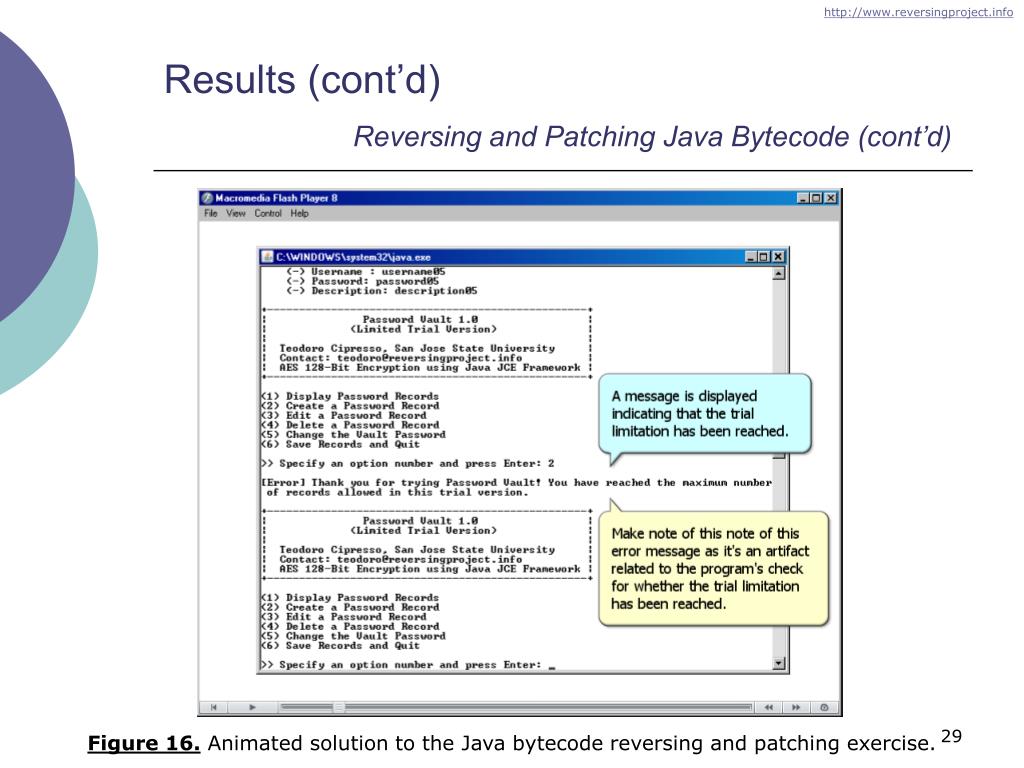Minimize the Macromedia Flash Player window

[803, 198]
